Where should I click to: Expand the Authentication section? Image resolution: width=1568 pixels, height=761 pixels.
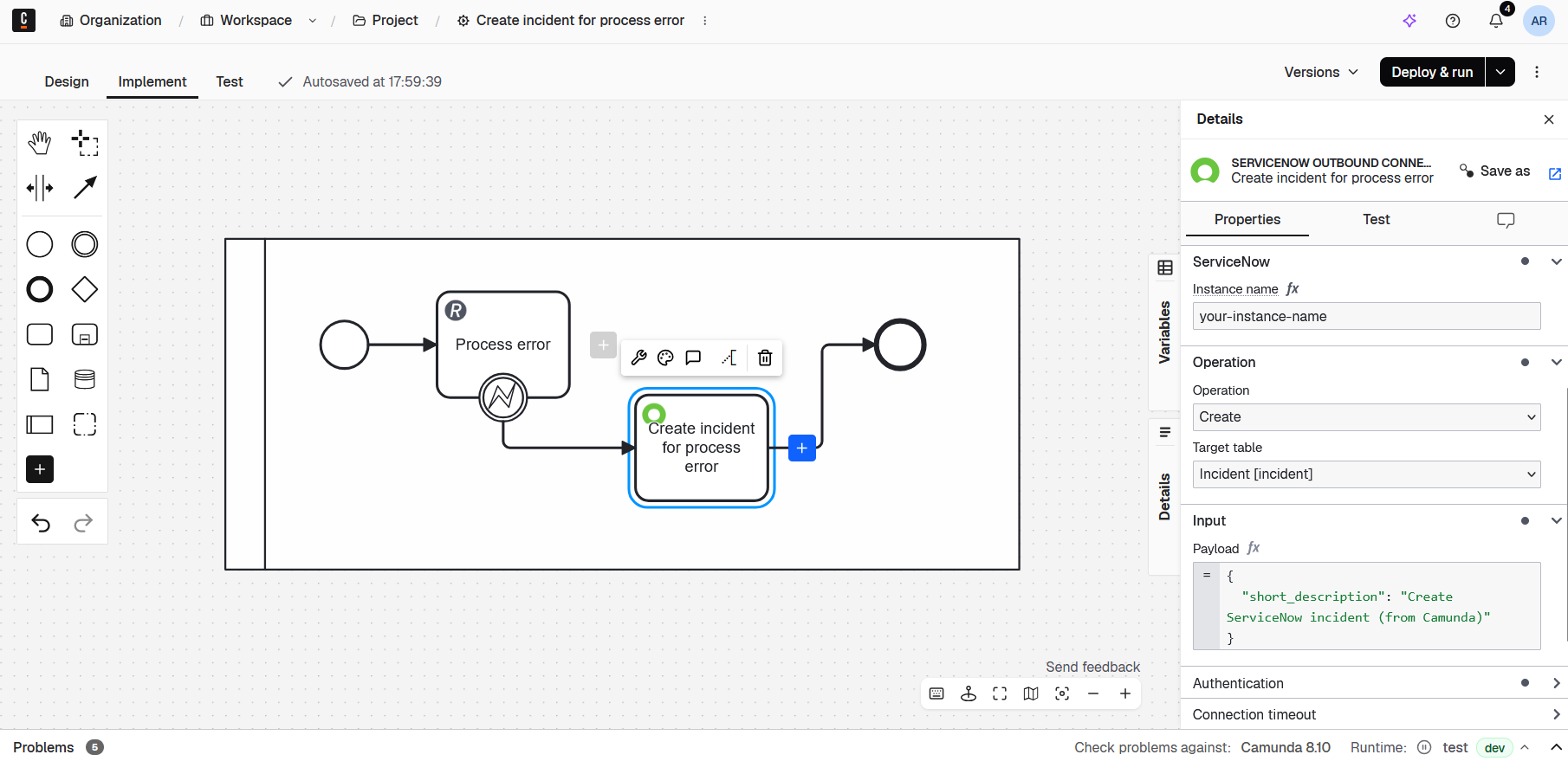pyautogui.click(x=1556, y=683)
